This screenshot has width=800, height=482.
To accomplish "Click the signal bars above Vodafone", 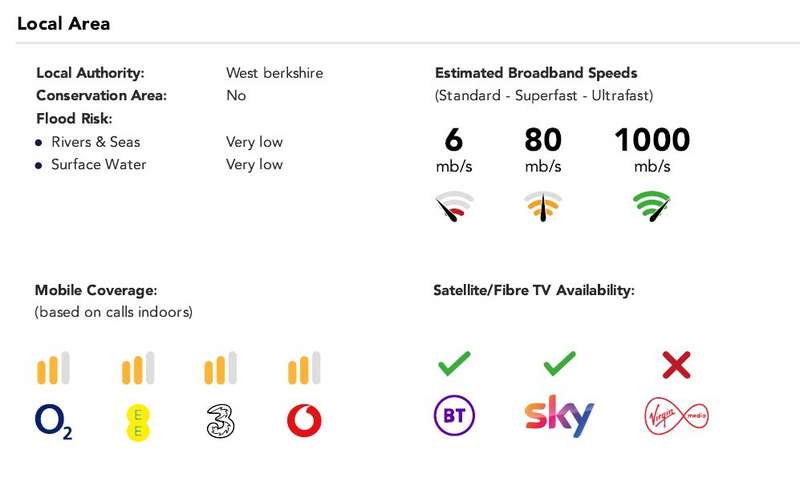I will click(304, 368).
